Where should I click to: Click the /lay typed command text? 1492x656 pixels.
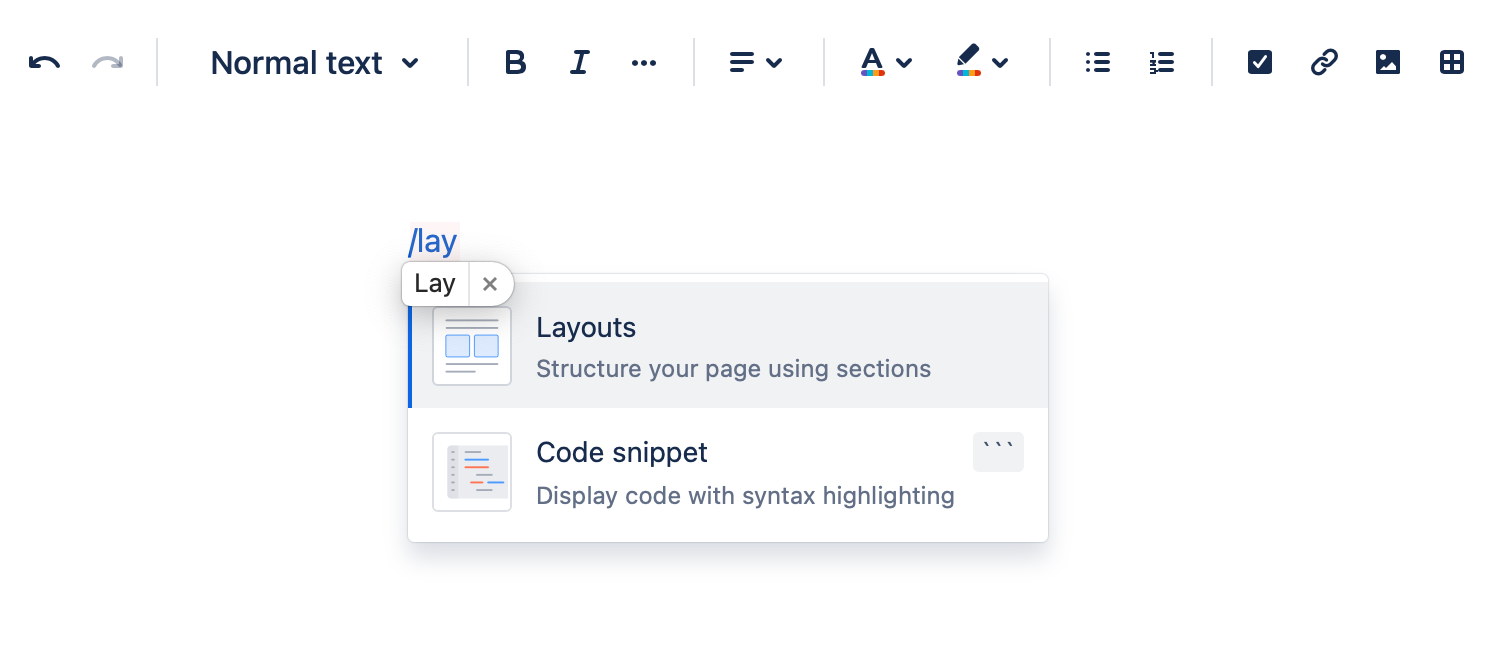(433, 241)
